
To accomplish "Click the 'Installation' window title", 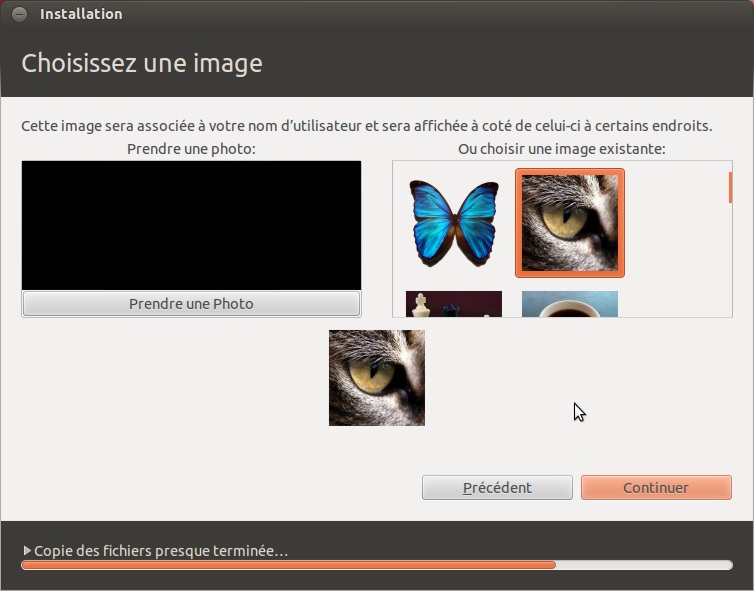I will [81, 14].
